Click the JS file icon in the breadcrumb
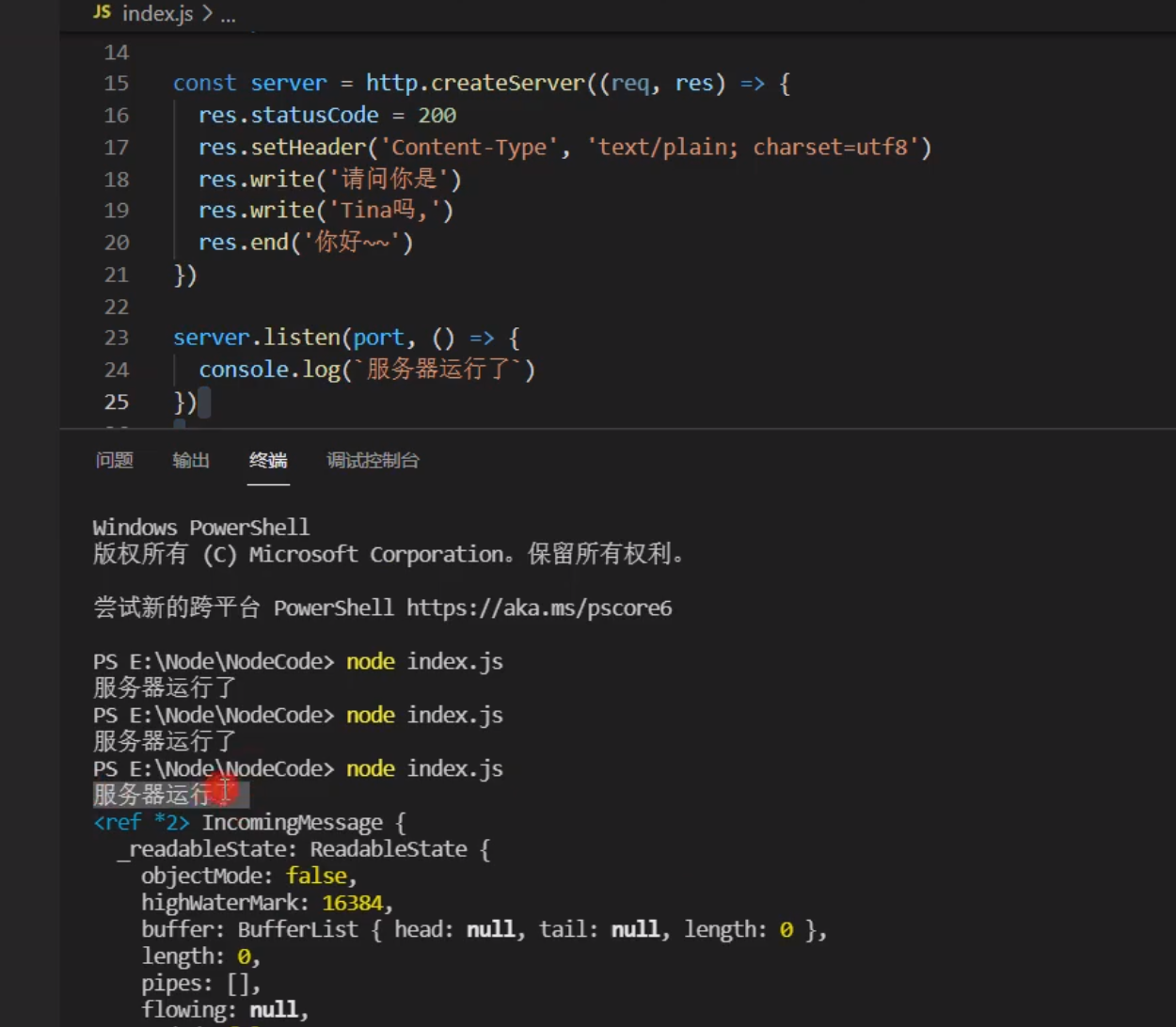This screenshot has width=1176, height=1027. pyautogui.click(x=102, y=13)
